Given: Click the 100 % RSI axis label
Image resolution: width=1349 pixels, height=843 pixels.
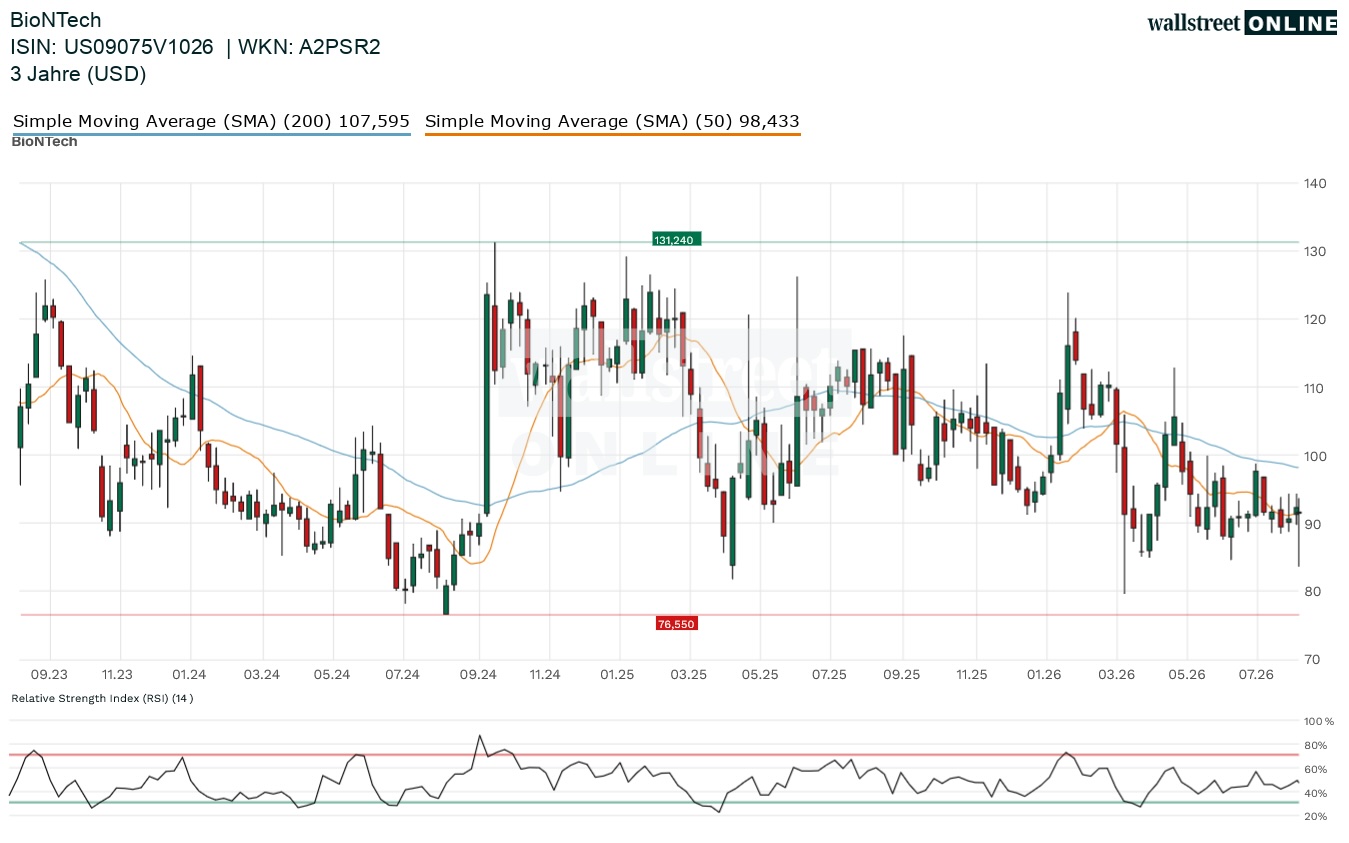Looking at the screenshot, I should pos(1319,721).
